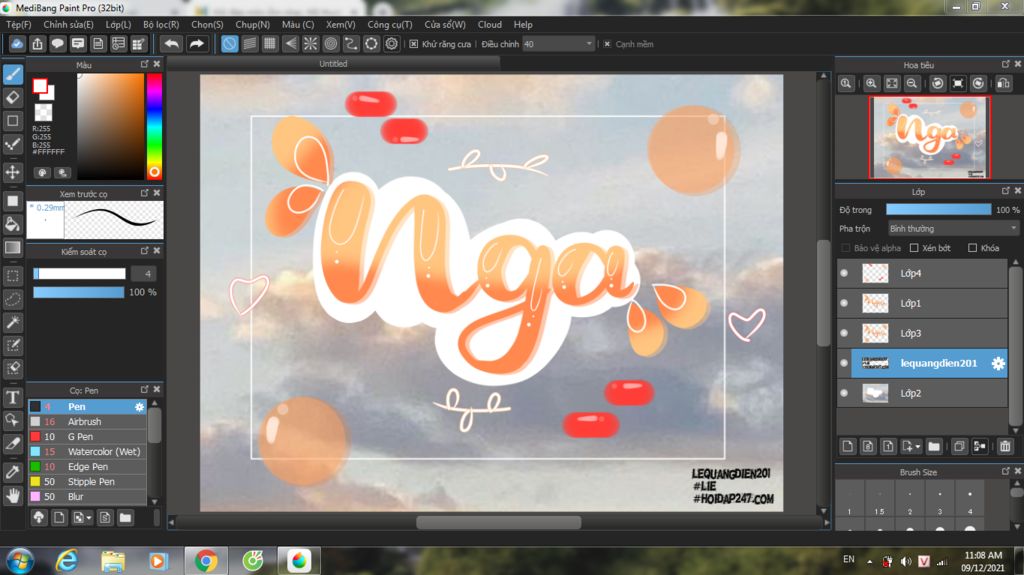Screen dimensions: 1024x575
Task: Open the Windows Start menu
Action: click(20, 561)
